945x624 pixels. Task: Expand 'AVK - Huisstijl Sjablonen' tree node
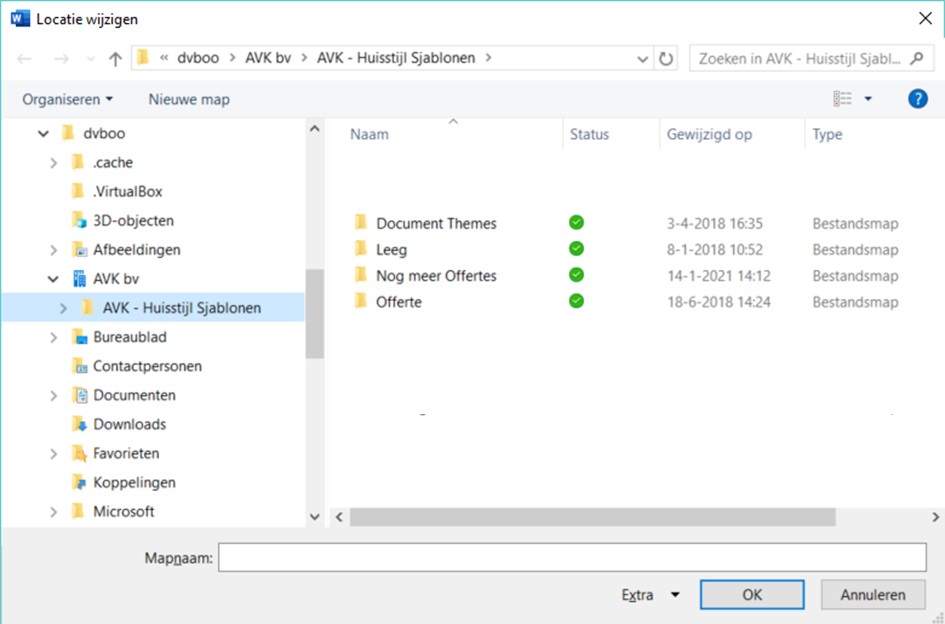(63, 308)
